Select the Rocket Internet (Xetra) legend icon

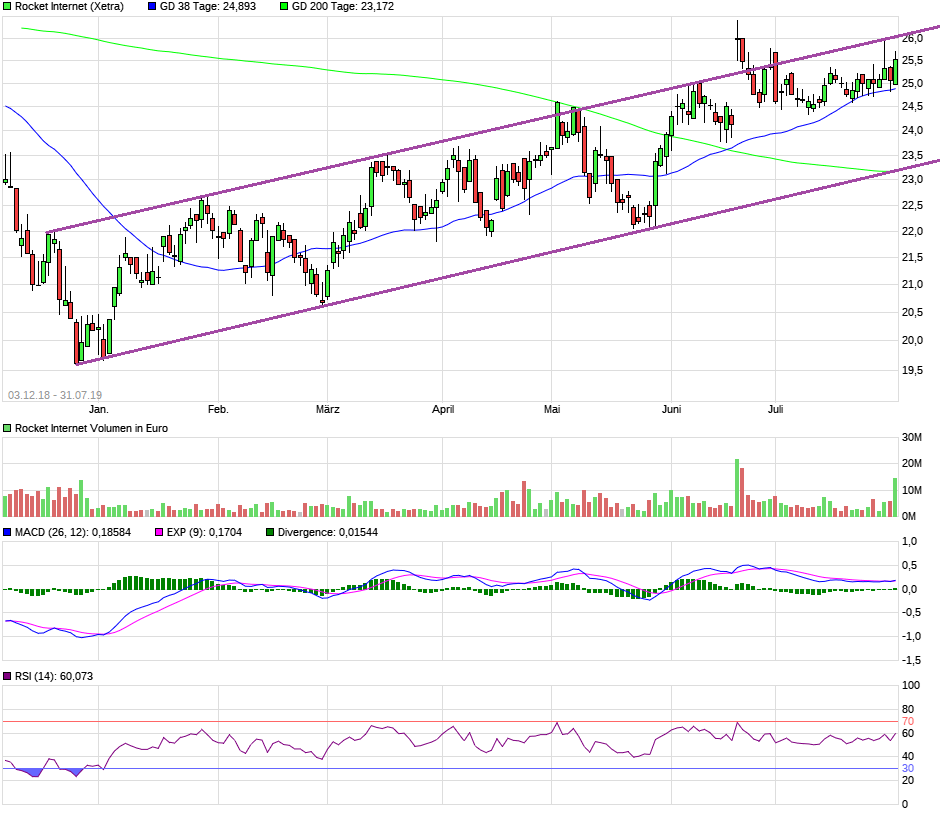pyautogui.click(x=7, y=7)
